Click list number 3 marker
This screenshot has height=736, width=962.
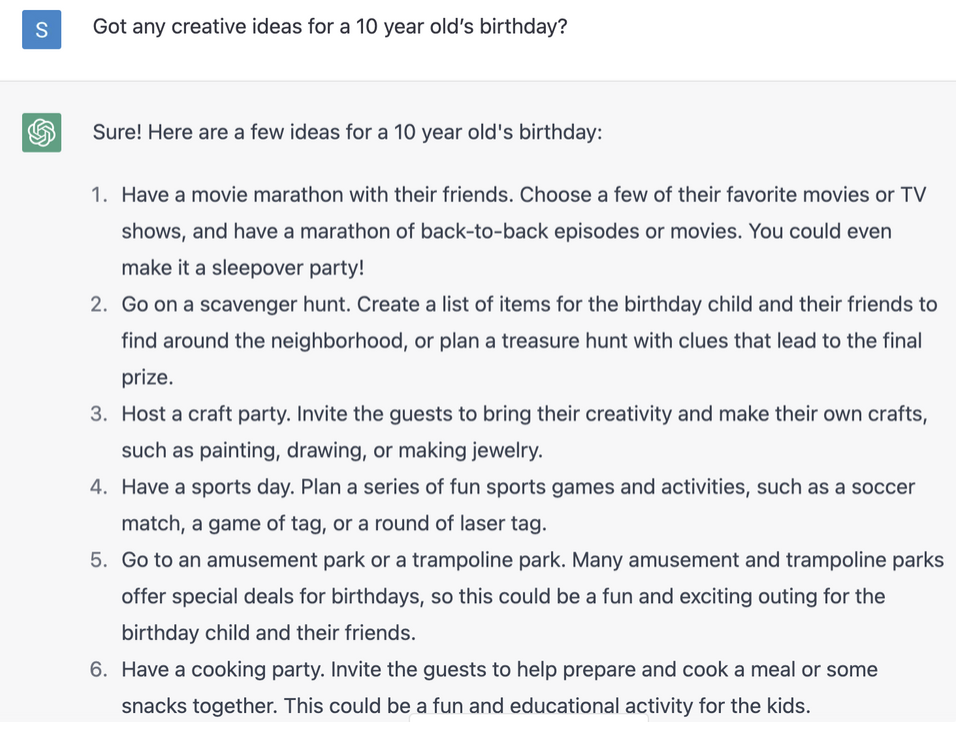pyautogui.click(x=99, y=414)
